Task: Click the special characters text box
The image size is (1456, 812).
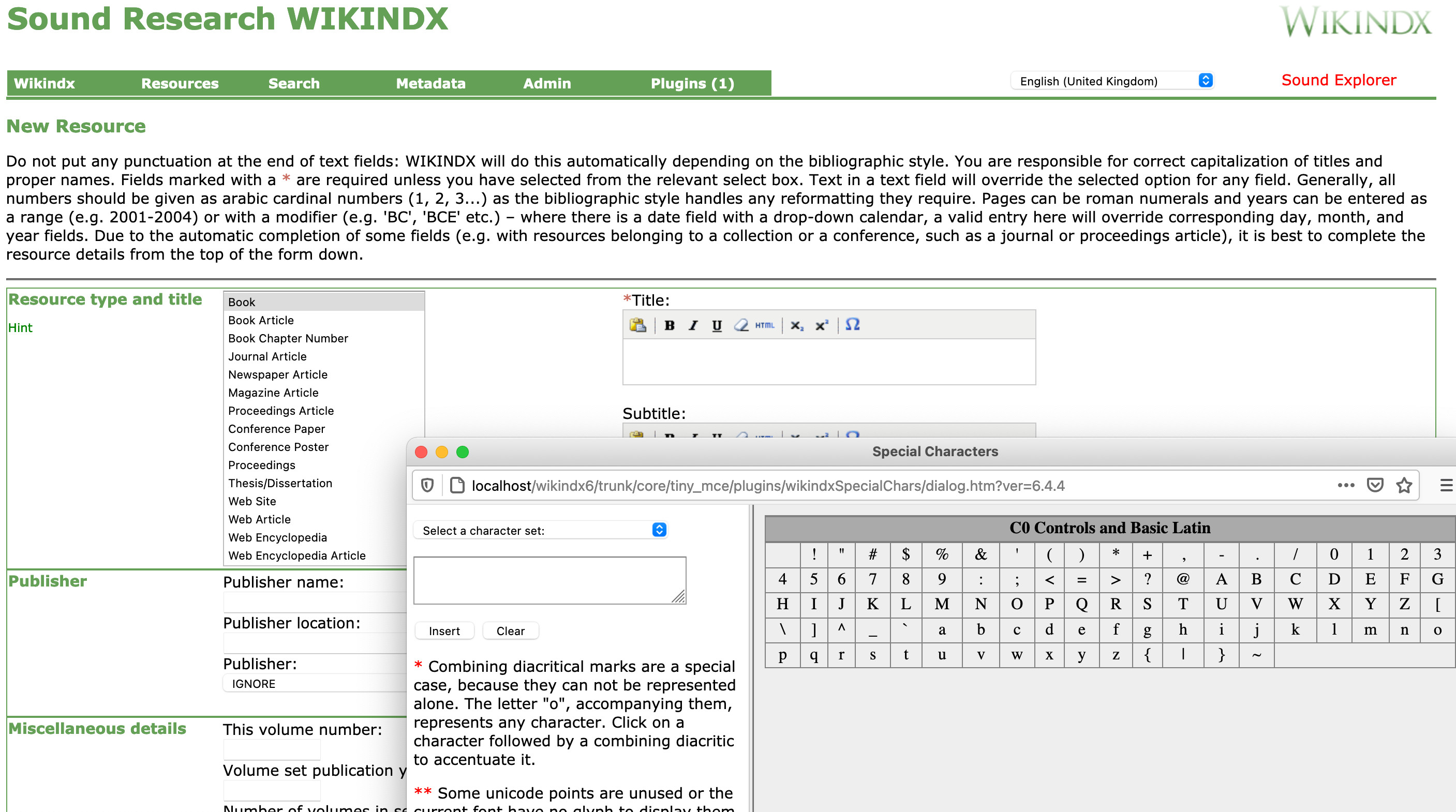Action: [x=549, y=580]
